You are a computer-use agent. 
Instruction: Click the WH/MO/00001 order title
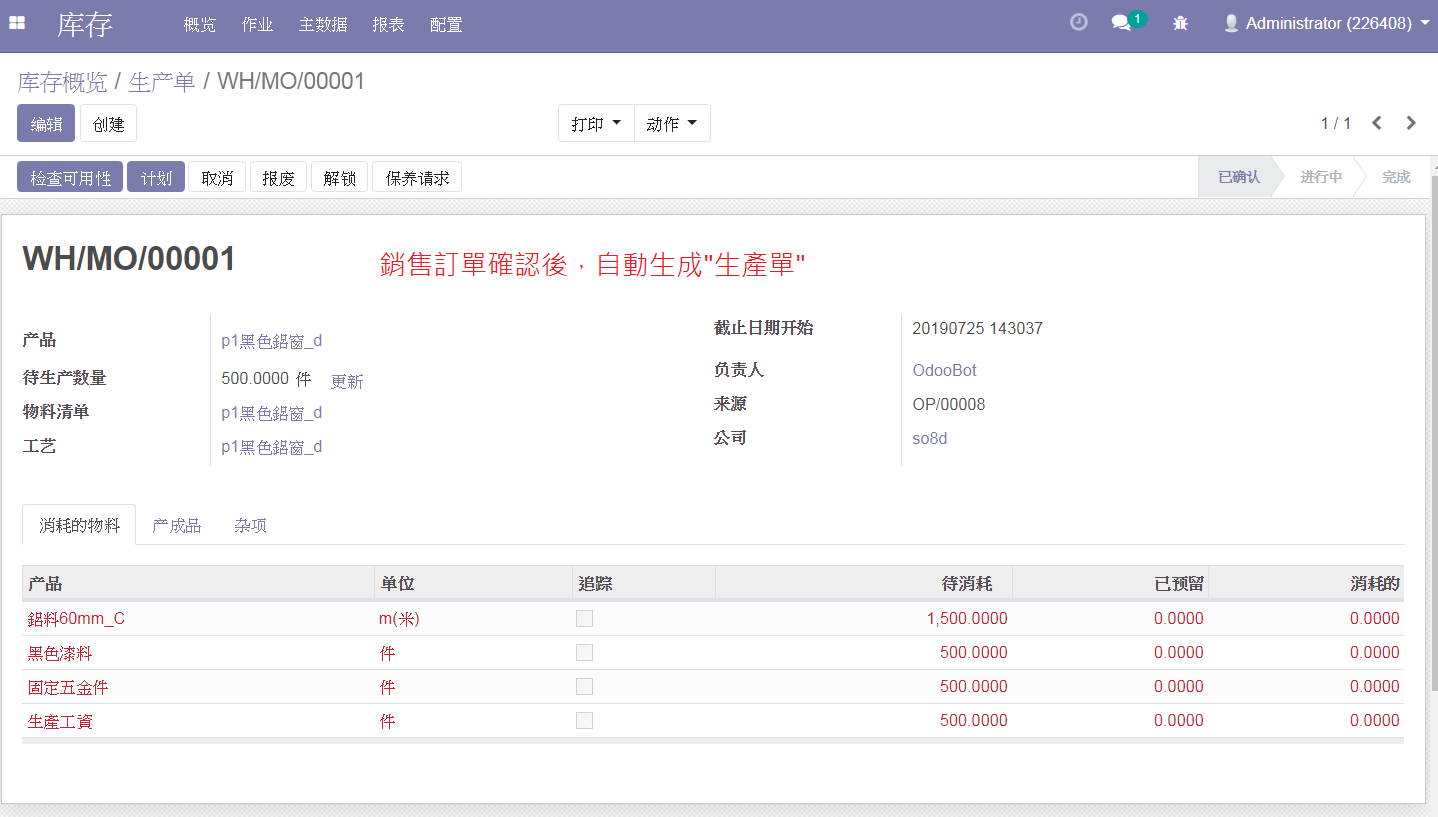click(129, 259)
